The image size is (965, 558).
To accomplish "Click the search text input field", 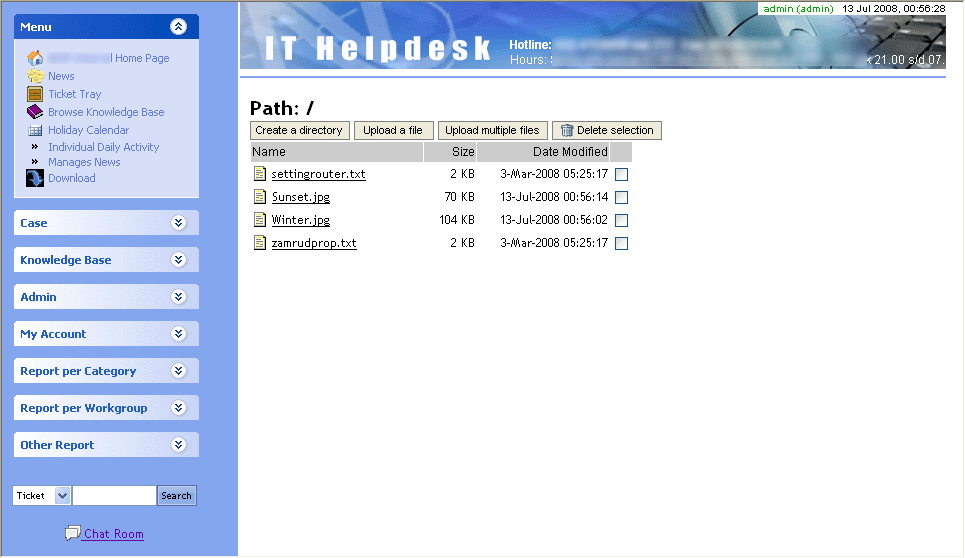I will 114,496.
